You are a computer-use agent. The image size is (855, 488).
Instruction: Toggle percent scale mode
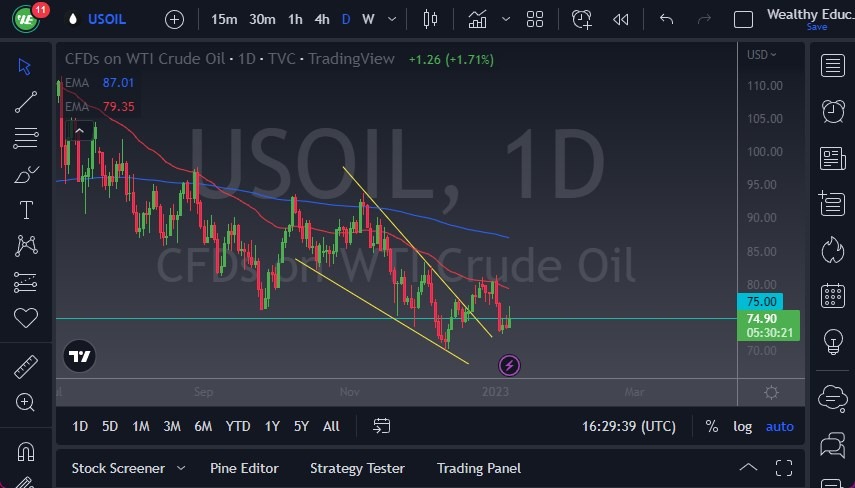tap(712, 426)
